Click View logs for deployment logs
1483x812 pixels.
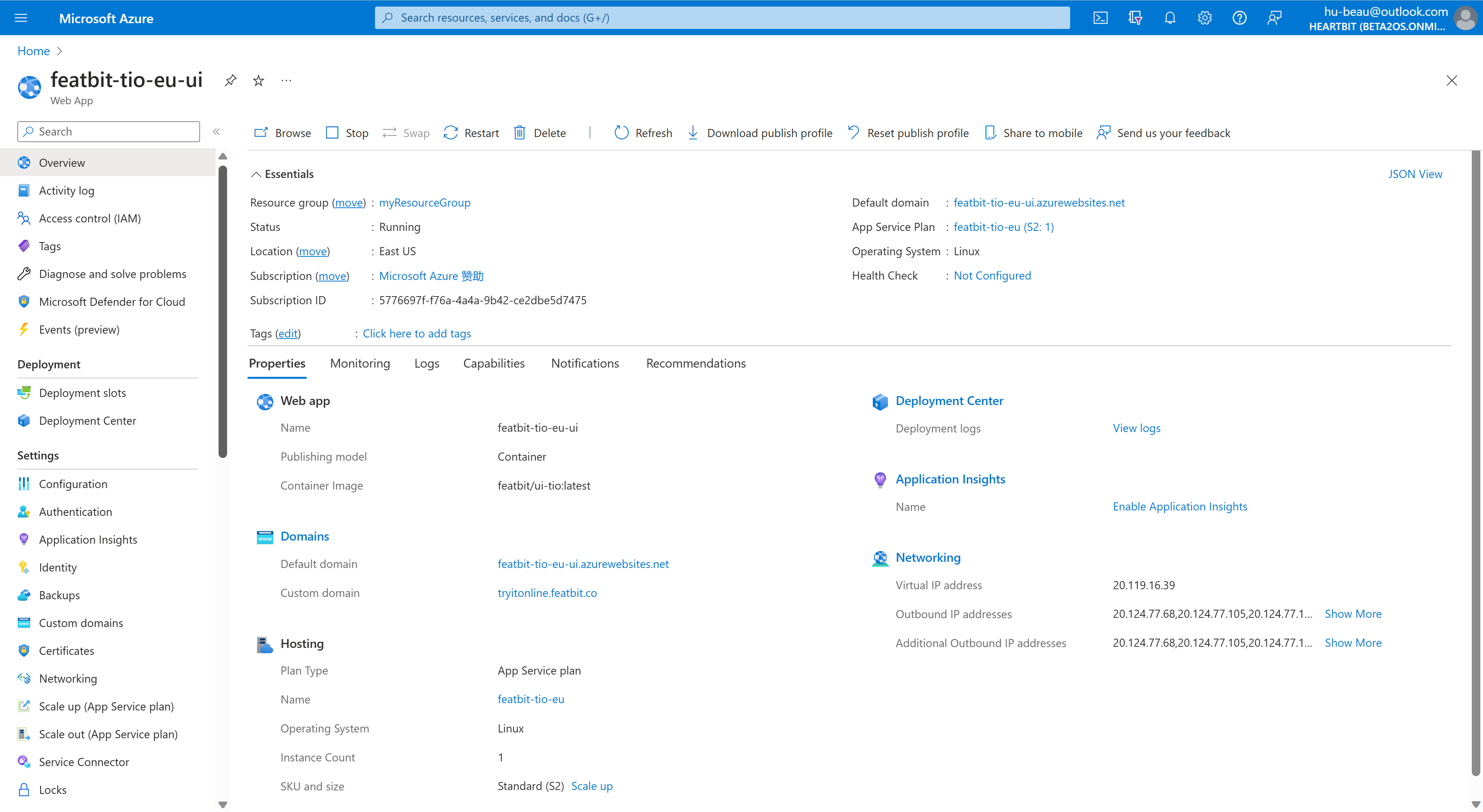coord(1136,428)
